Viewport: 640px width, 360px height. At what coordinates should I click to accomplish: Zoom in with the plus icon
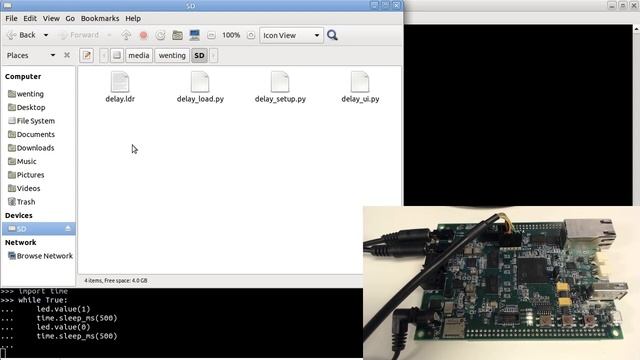(x=251, y=36)
